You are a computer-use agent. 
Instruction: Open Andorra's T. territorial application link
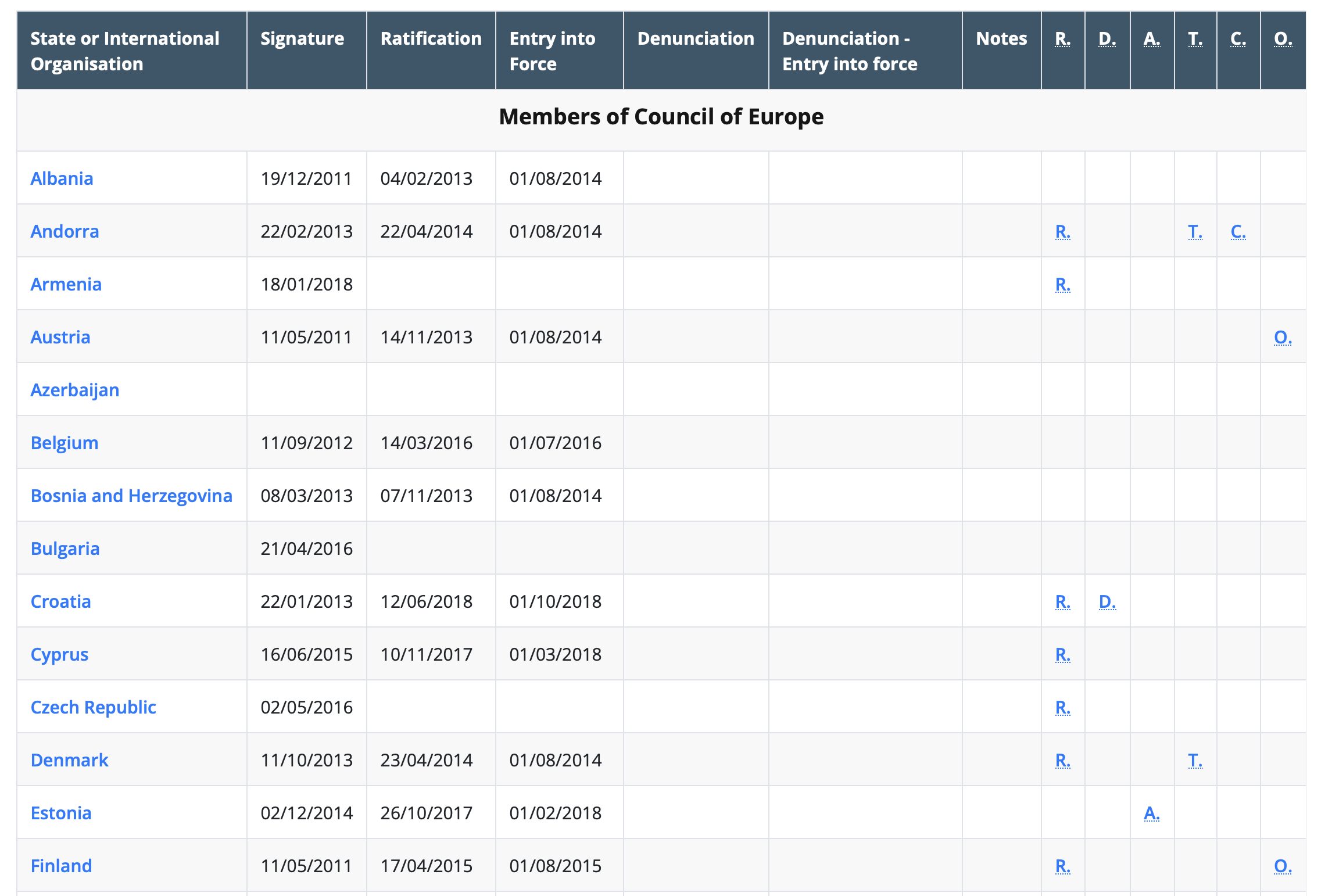pos(1195,231)
